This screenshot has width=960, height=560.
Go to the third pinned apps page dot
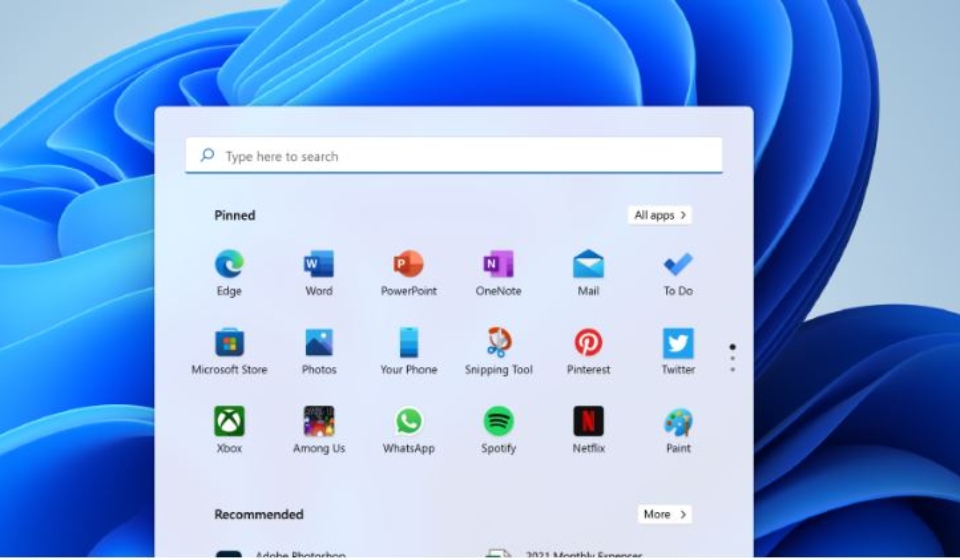[732, 370]
